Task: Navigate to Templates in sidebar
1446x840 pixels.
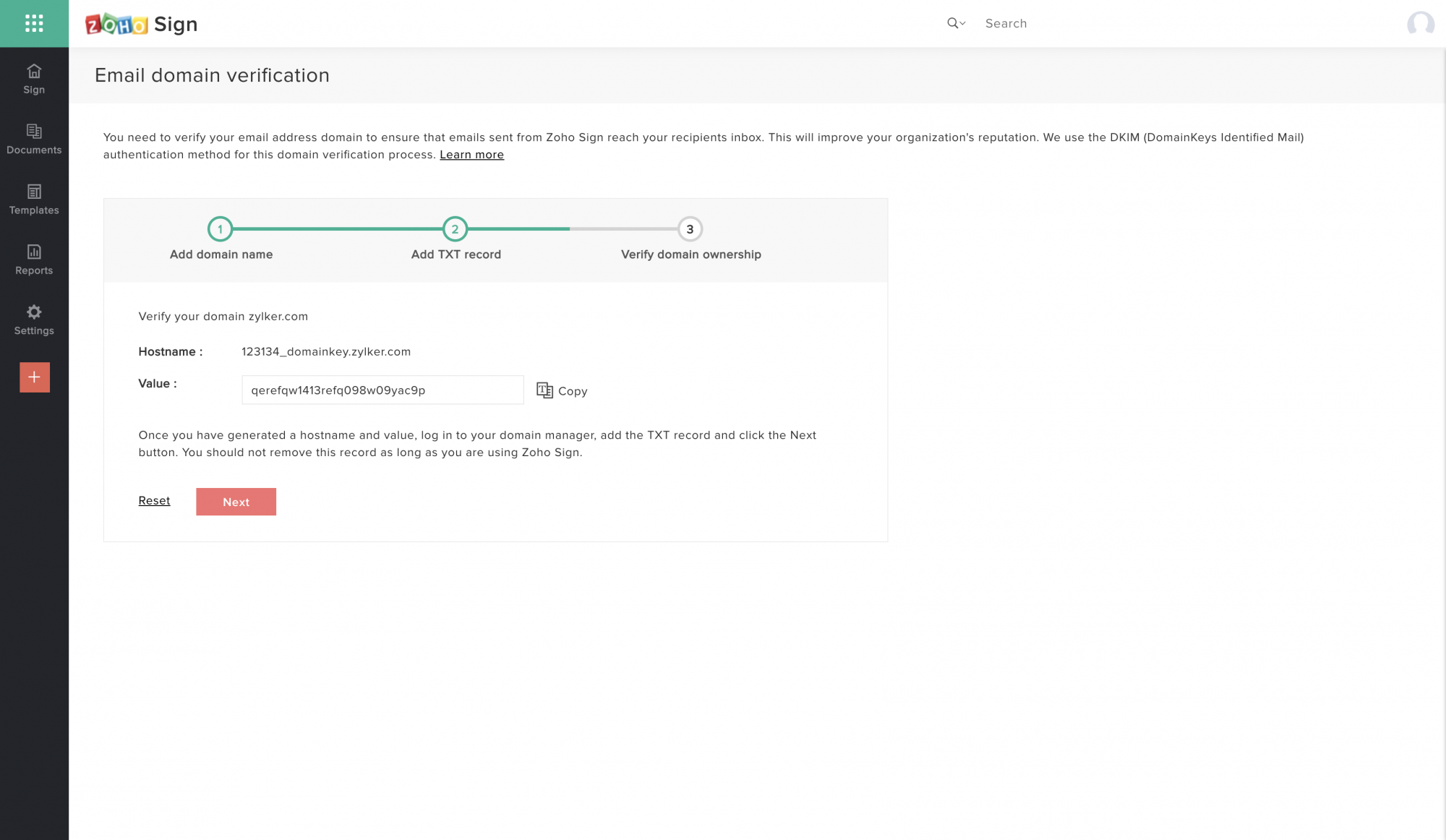Action: (34, 198)
